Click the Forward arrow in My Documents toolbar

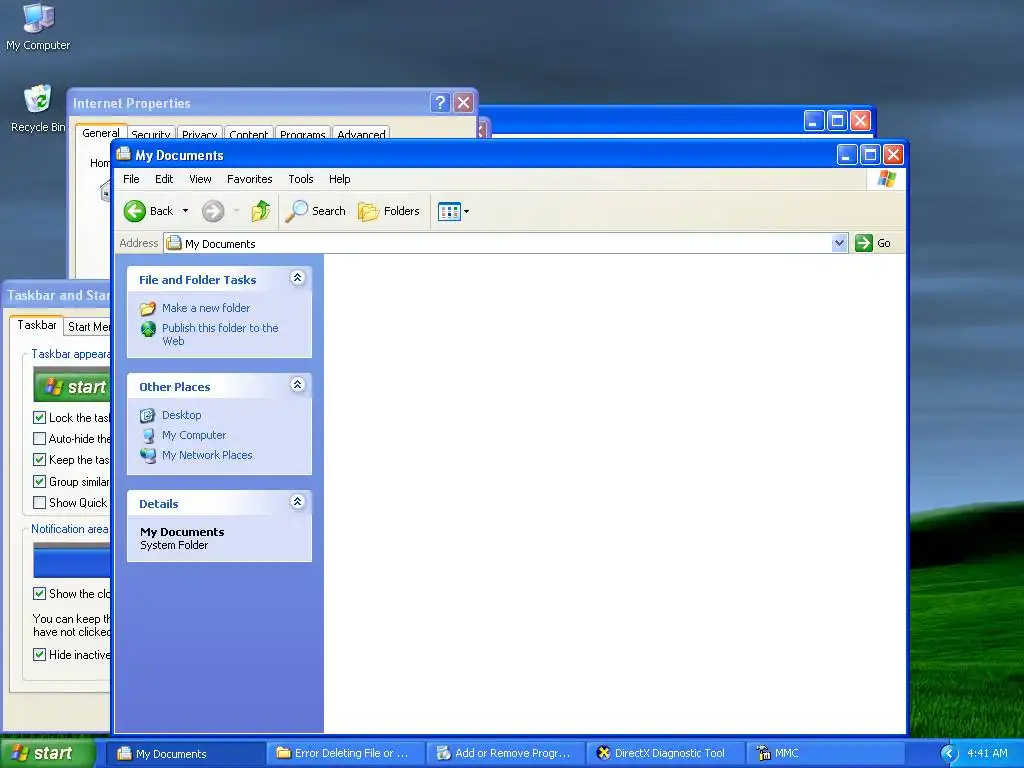tap(213, 211)
